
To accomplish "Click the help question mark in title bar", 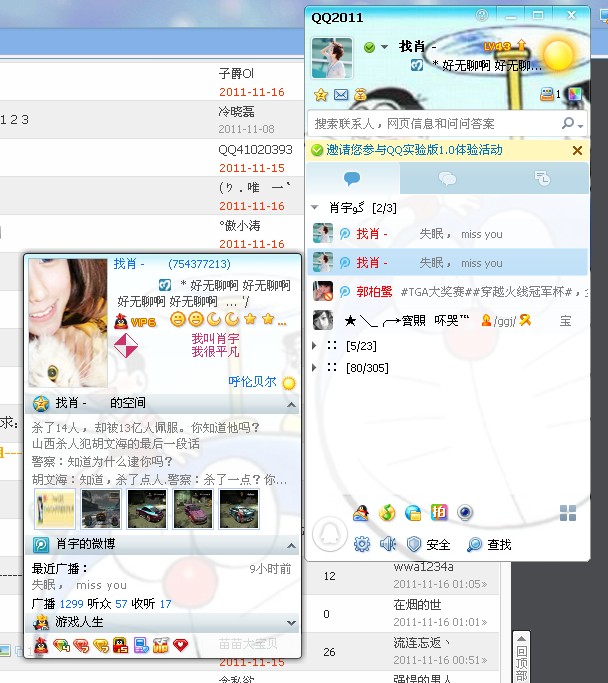I will click(x=482, y=16).
